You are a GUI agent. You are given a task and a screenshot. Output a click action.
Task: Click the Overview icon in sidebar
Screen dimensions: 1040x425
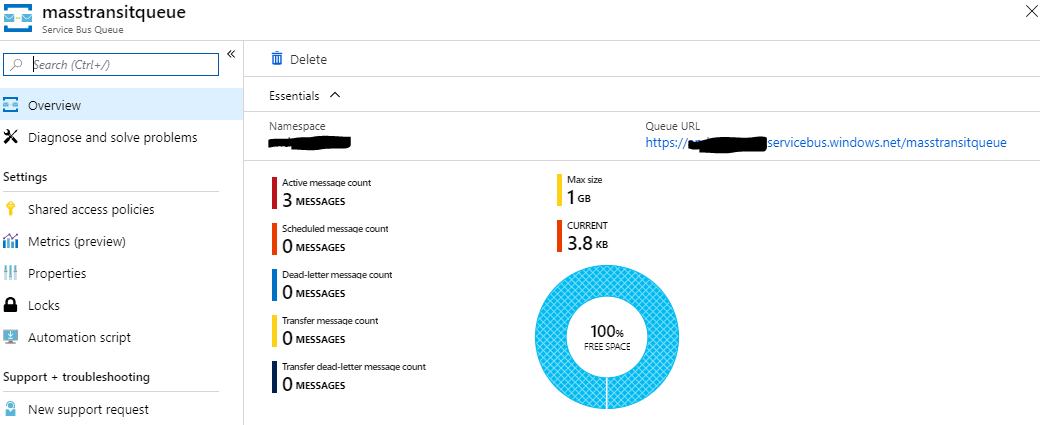click(11, 105)
